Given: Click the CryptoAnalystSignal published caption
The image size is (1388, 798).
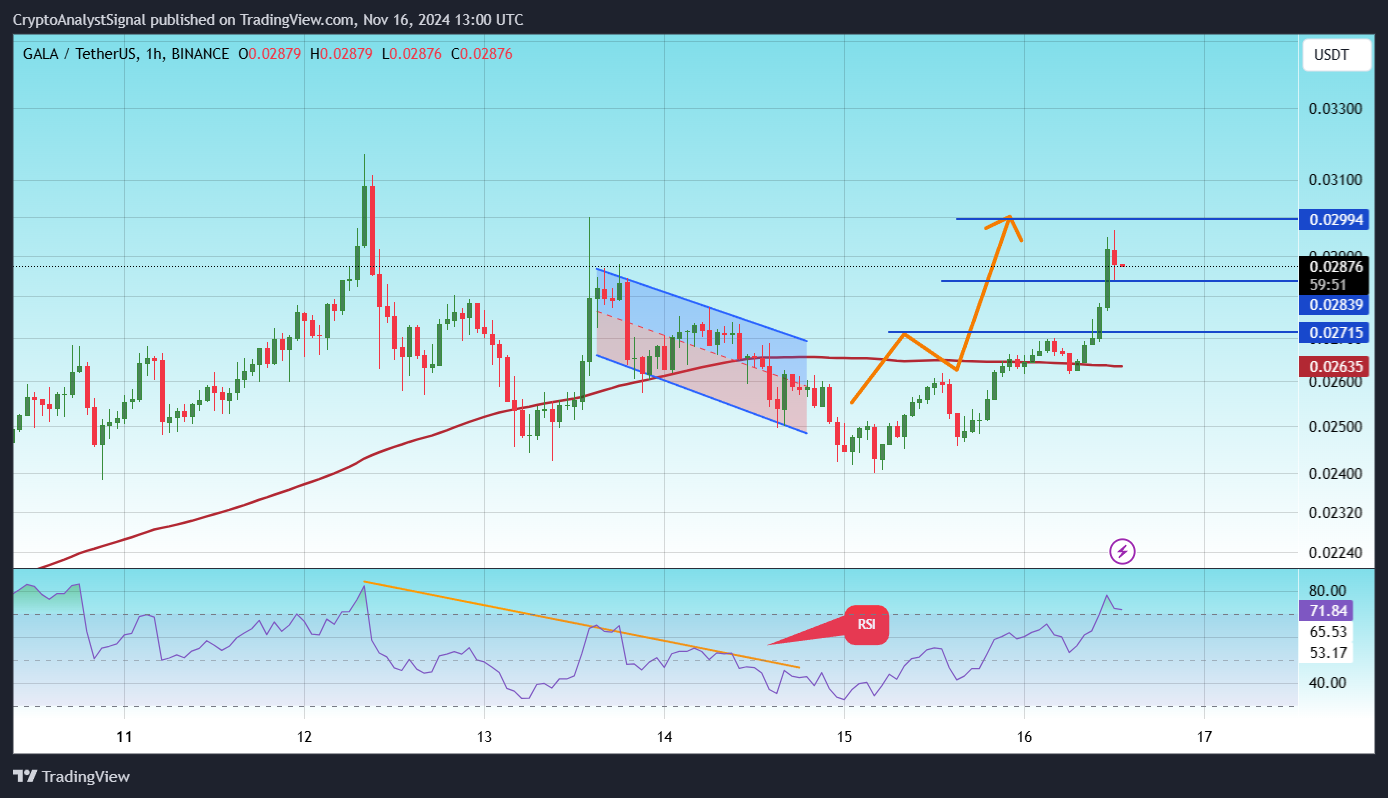Looking at the screenshot, I should pos(268,20).
